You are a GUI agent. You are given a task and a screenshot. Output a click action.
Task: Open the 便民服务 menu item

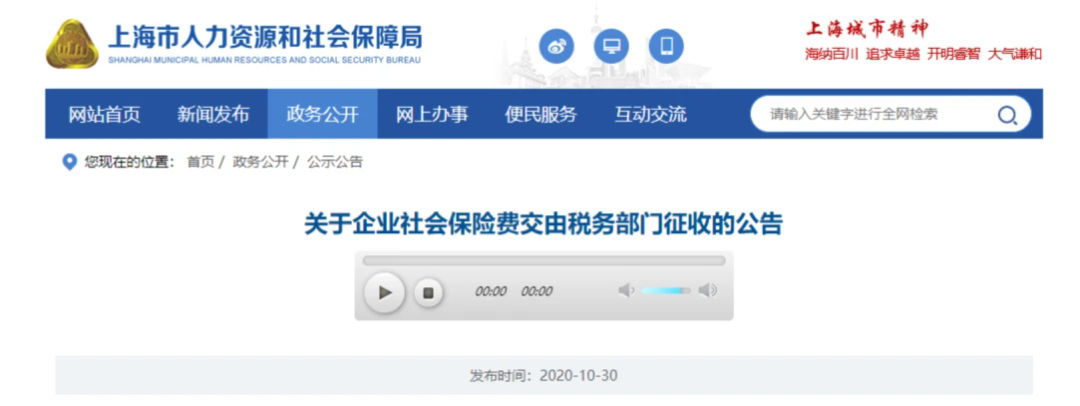pos(541,114)
